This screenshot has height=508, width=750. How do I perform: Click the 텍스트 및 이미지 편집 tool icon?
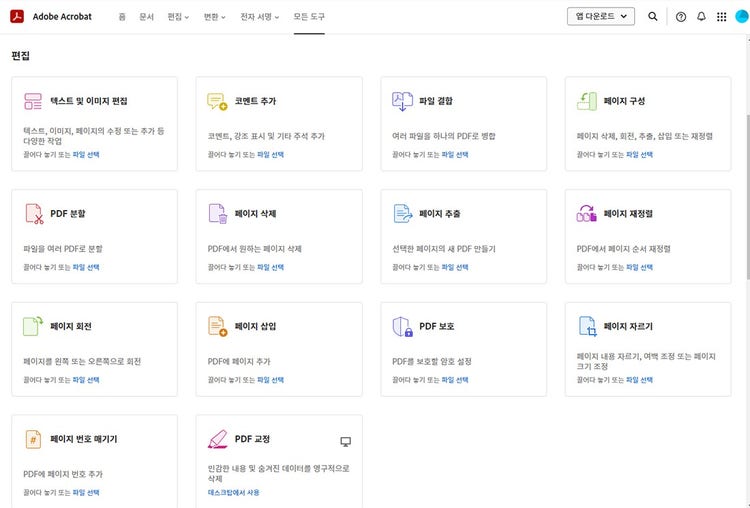tap(33, 101)
